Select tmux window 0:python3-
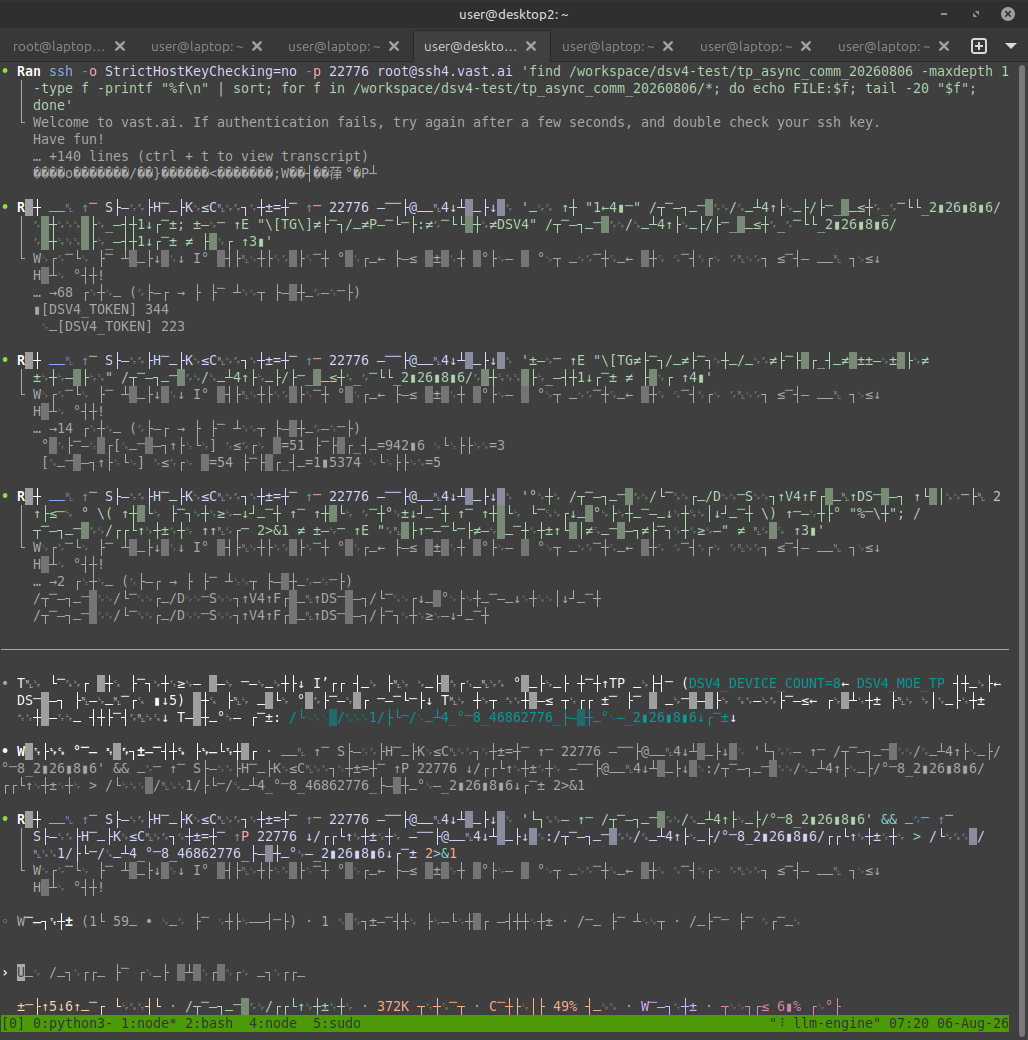The image size is (1028, 1040). point(73,1023)
